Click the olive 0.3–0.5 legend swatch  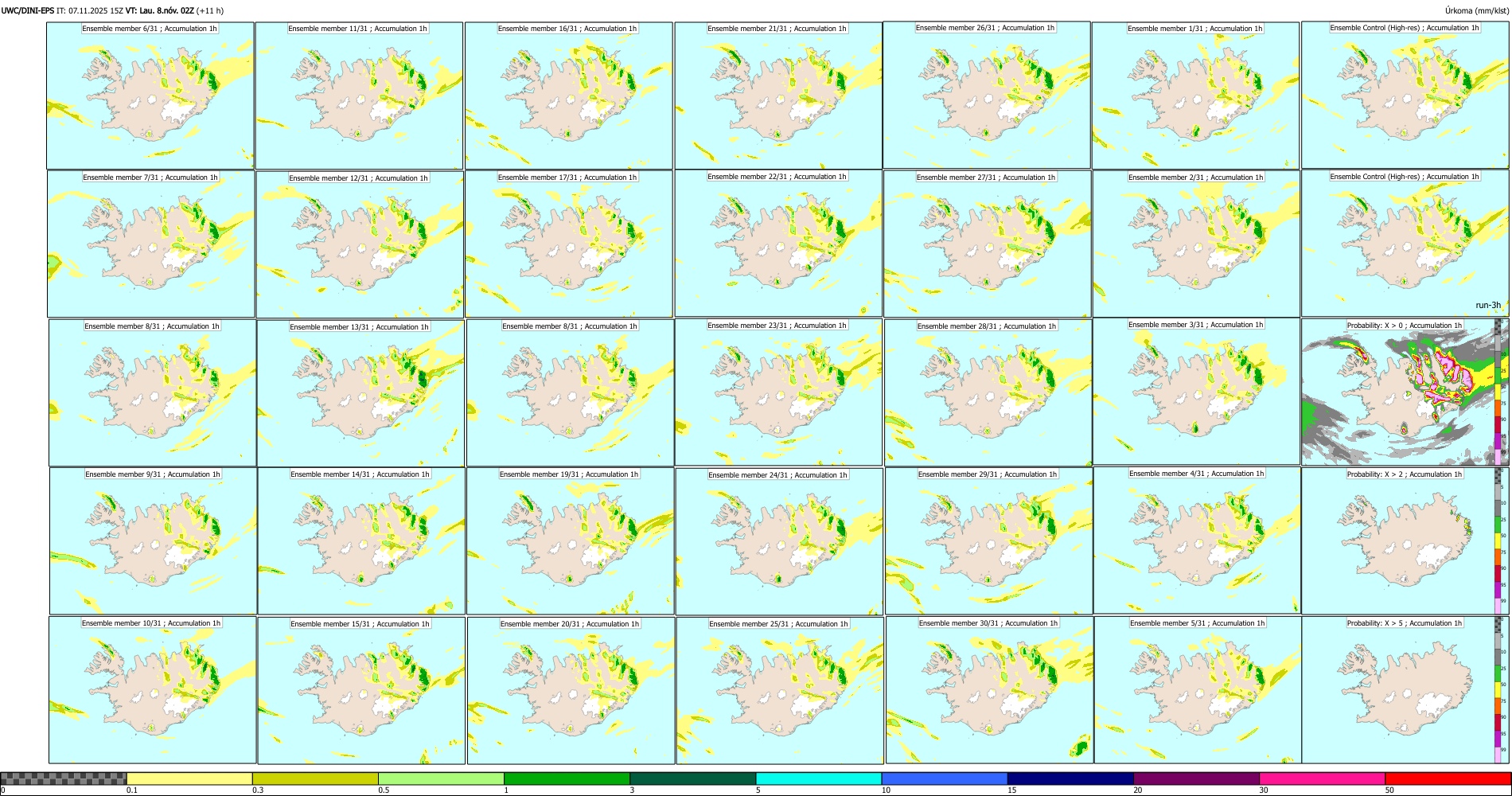click(x=315, y=778)
